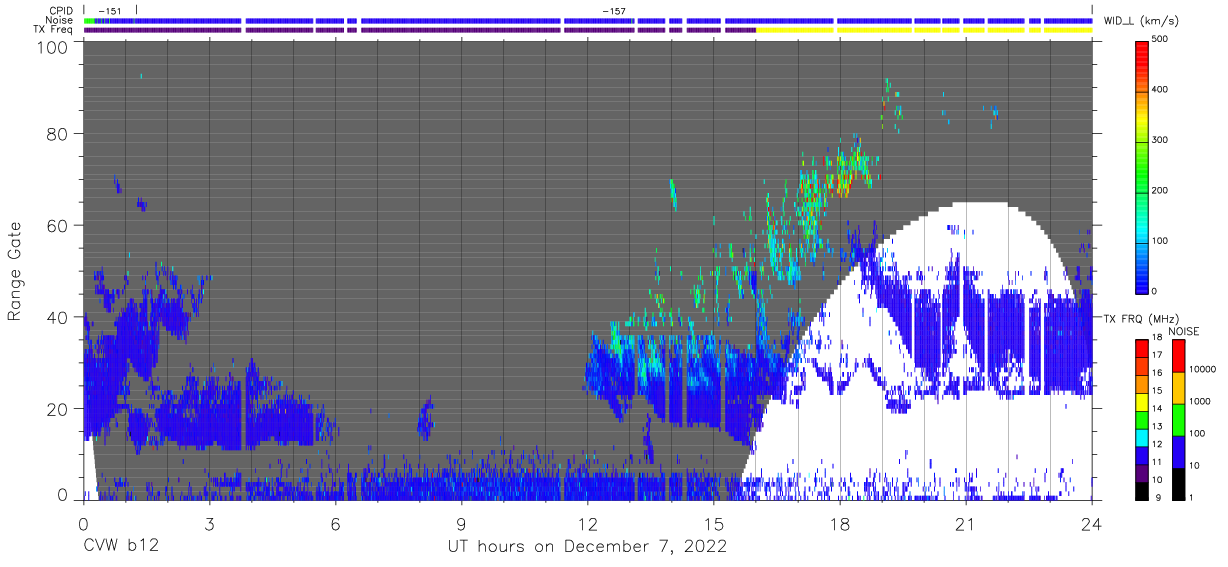Click the 20 tick on Range Gate axis
The image size is (1228, 567).
(x=58, y=409)
